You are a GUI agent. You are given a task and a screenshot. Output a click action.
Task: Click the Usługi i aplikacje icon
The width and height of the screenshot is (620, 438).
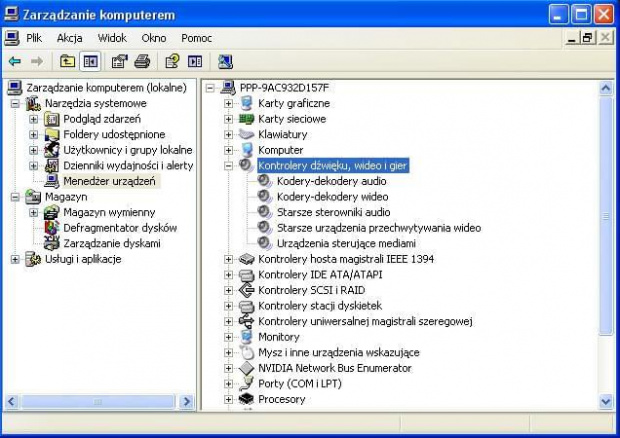33,259
